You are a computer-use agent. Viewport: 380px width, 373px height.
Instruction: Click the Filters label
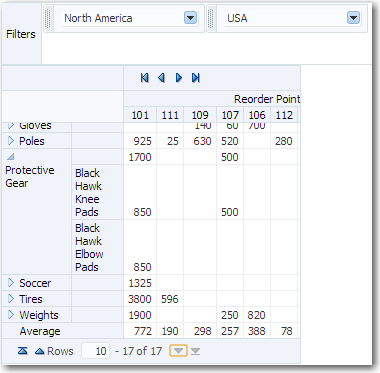click(21, 34)
